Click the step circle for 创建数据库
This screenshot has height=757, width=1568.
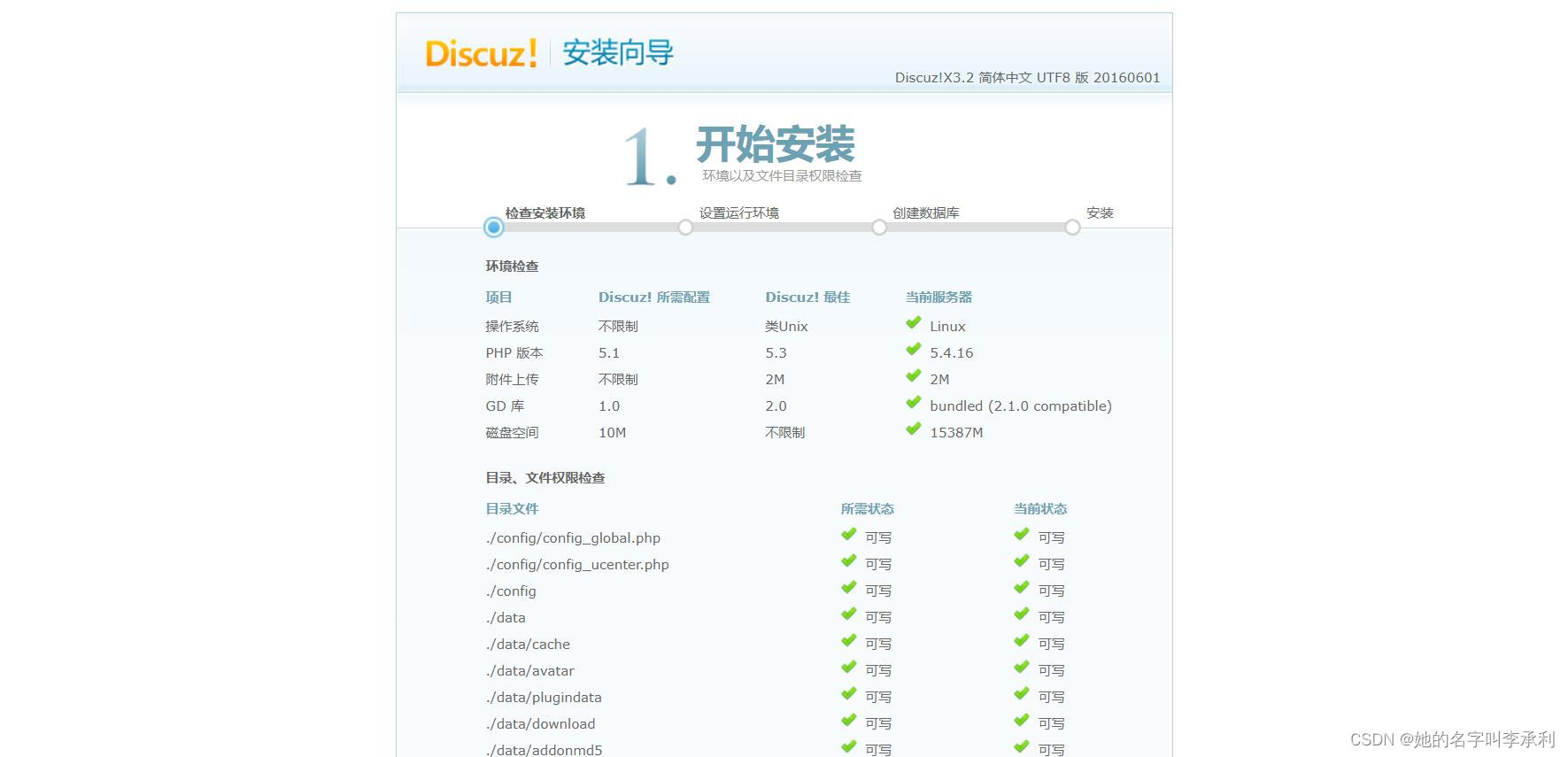pos(879,228)
